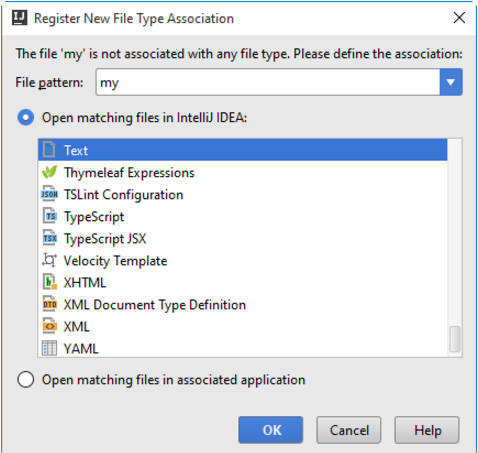Image resolution: width=478 pixels, height=453 pixels.
Task: Expand the File pattern dropdown arrow
Action: pyautogui.click(x=451, y=82)
